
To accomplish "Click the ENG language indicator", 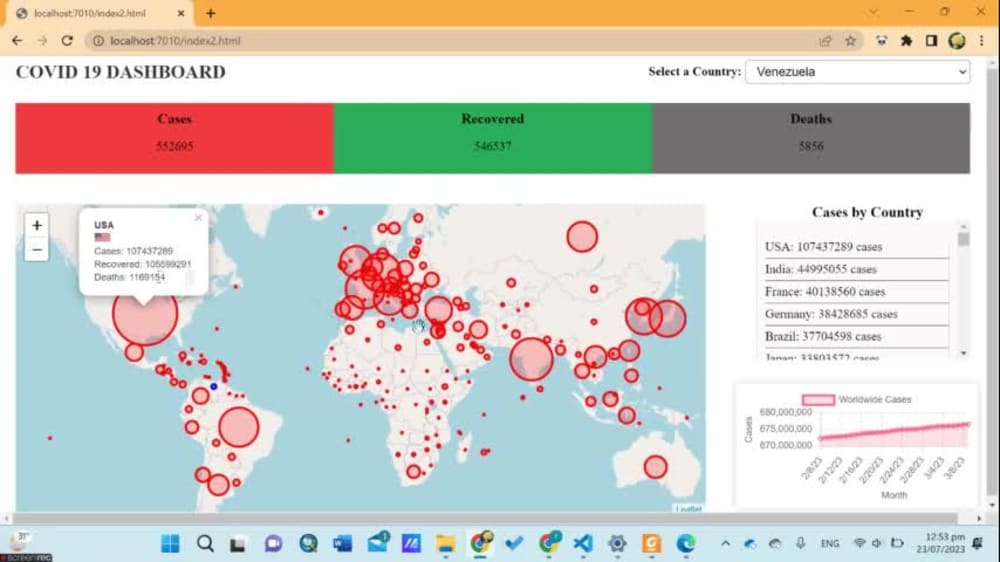I will (830, 544).
